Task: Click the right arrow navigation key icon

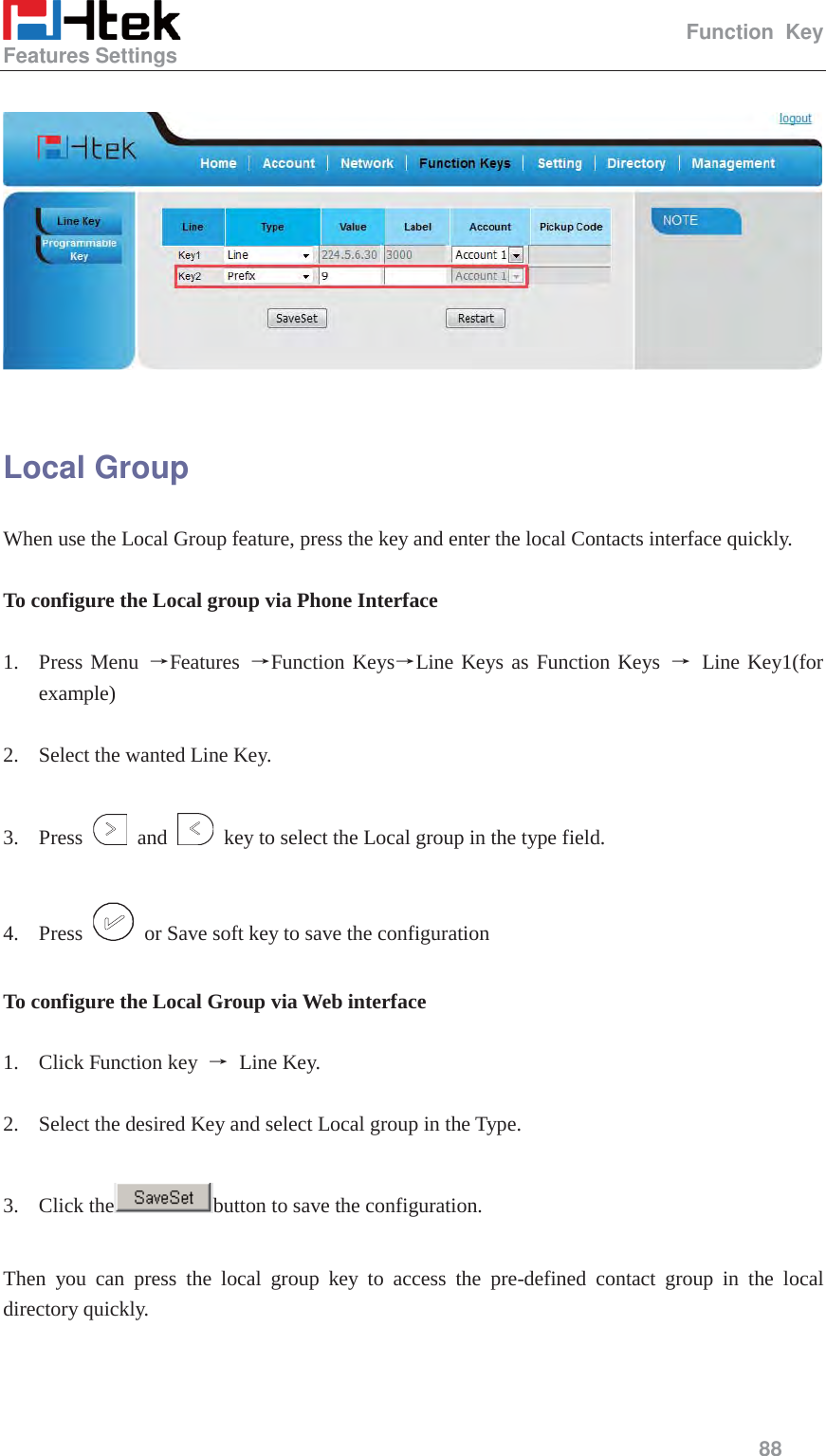Action: [111, 828]
